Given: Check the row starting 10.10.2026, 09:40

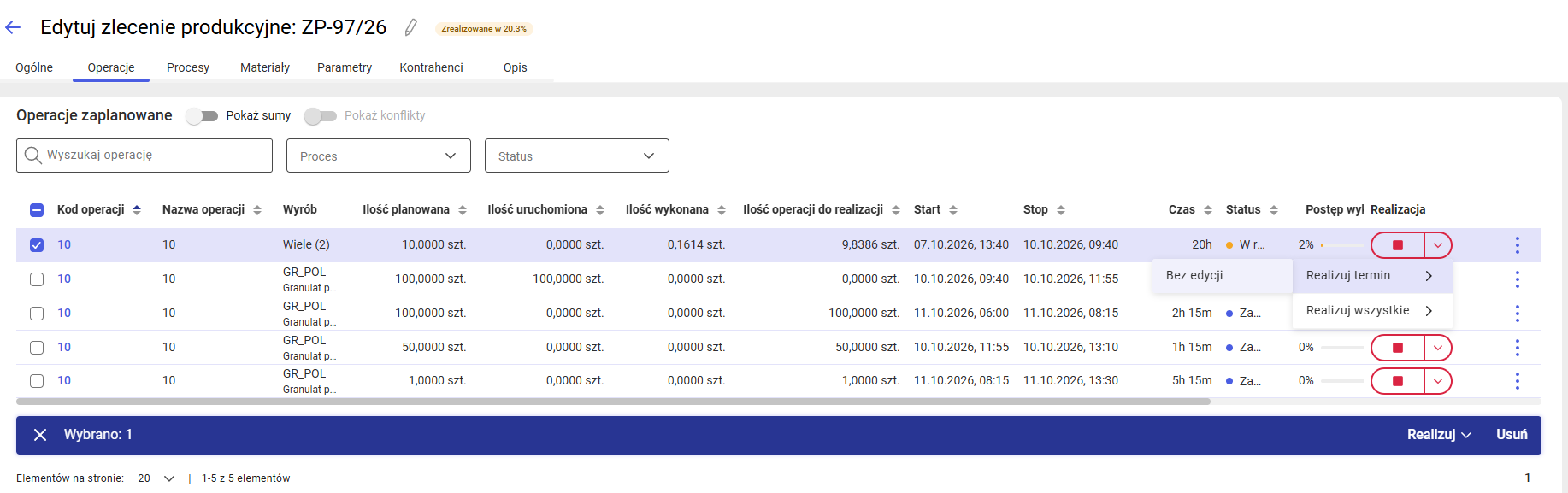Looking at the screenshot, I should 37,279.
